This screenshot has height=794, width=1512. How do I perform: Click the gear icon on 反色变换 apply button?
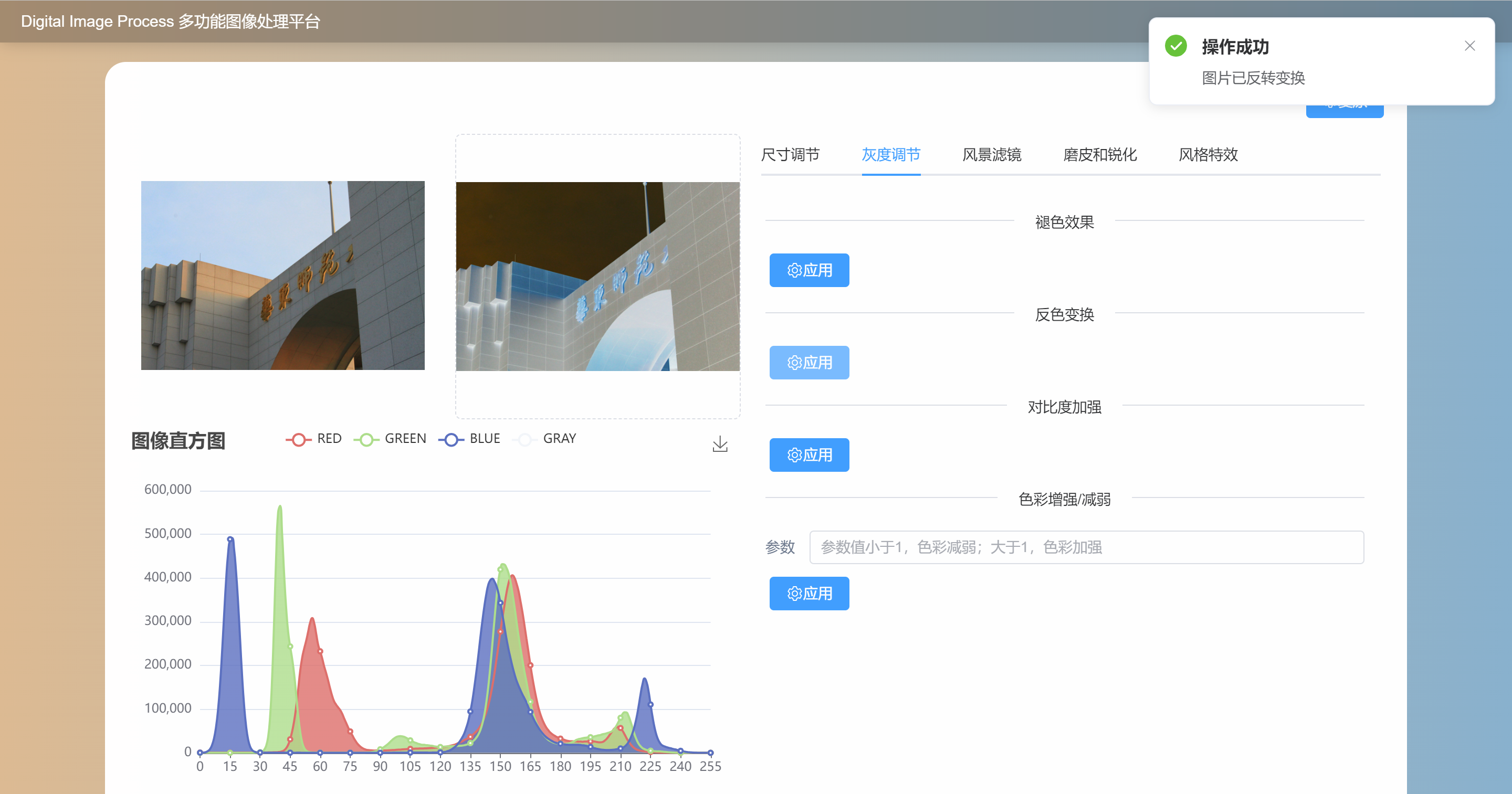[794, 362]
